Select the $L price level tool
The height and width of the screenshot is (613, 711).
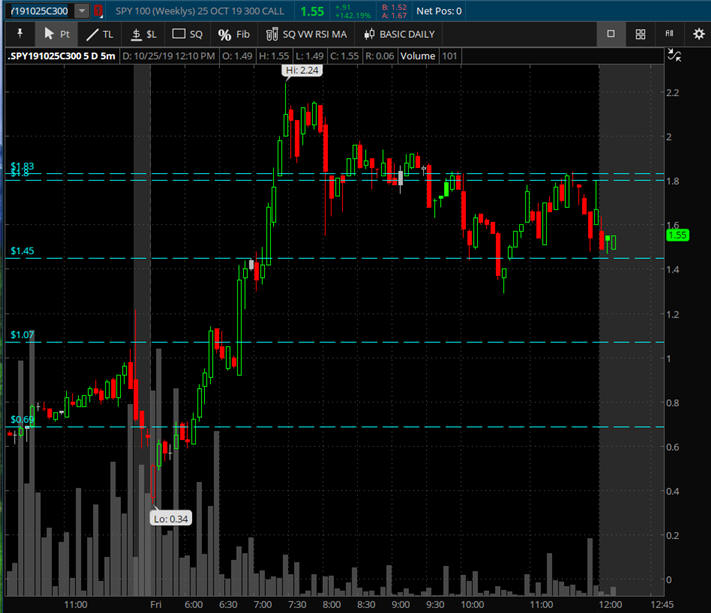[x=143, y=34]
